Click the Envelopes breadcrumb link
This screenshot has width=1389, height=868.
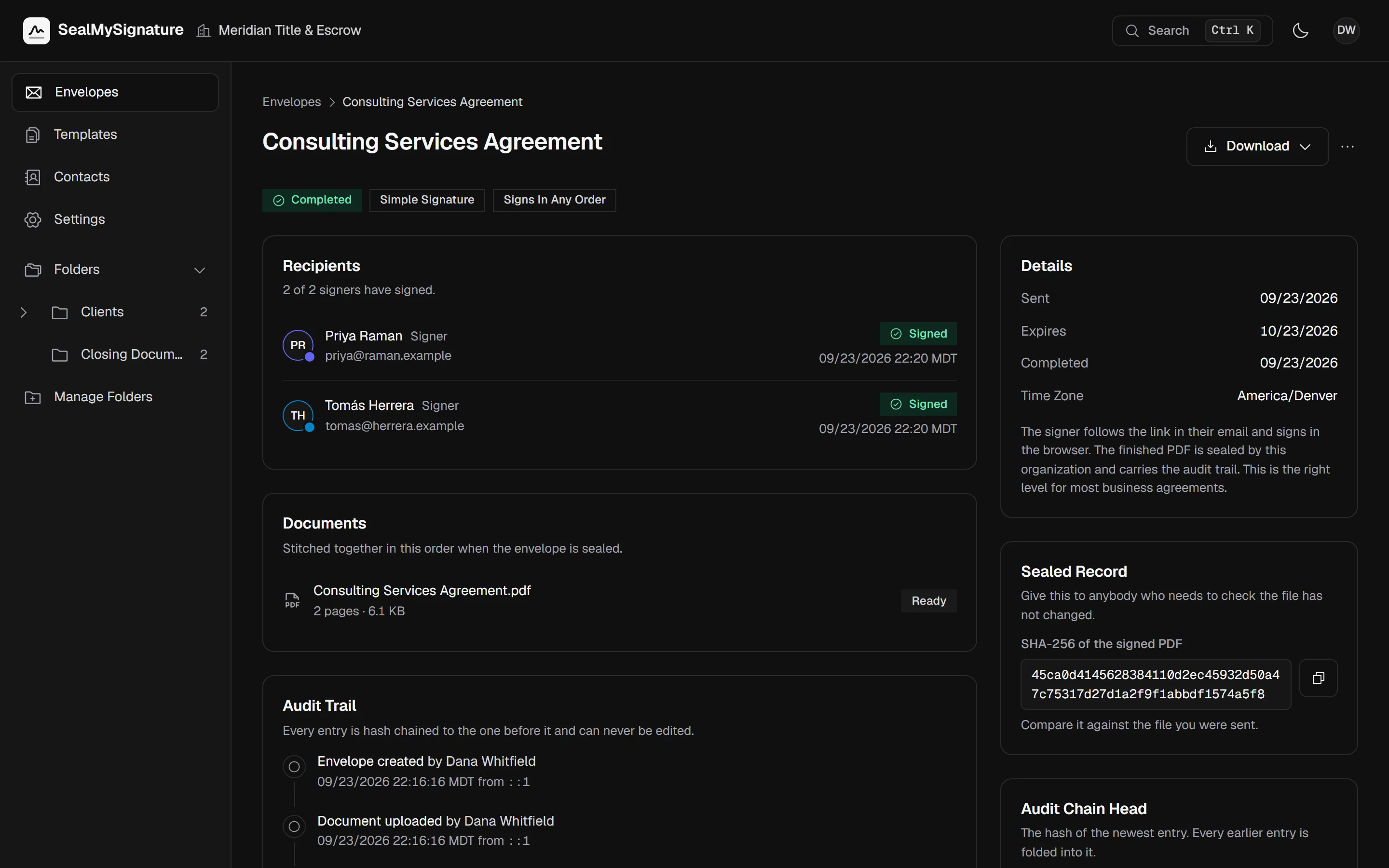pos(292,102)
